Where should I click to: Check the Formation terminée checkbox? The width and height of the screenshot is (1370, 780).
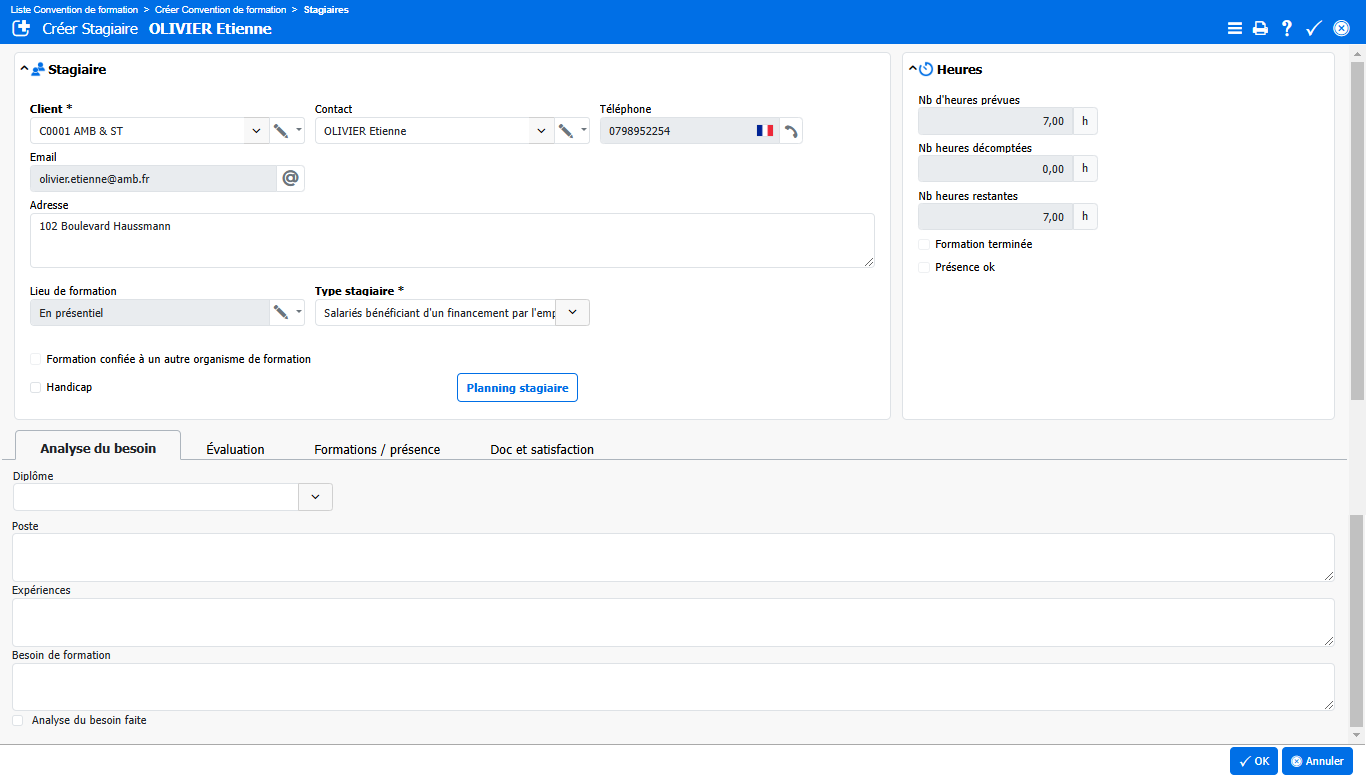pos(924,244)
